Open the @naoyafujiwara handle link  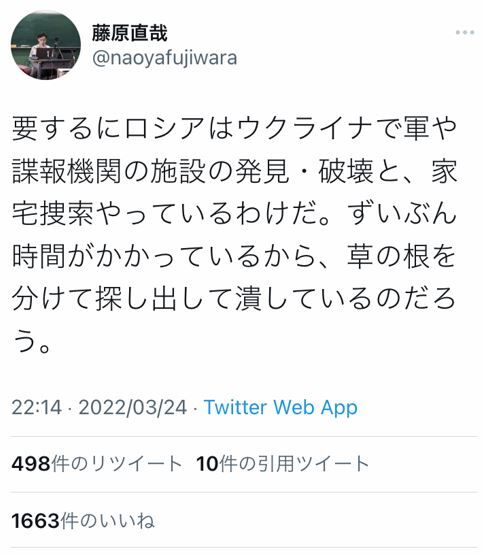[x=164, y=58]
